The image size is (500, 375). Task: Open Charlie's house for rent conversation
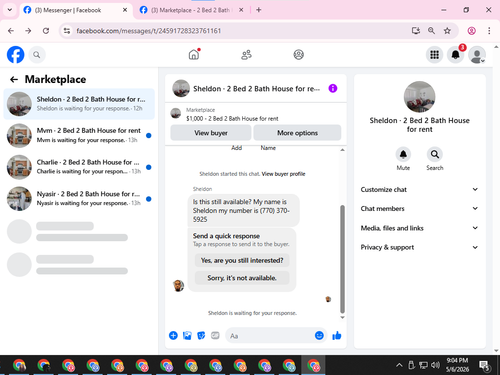click(79, 167)
